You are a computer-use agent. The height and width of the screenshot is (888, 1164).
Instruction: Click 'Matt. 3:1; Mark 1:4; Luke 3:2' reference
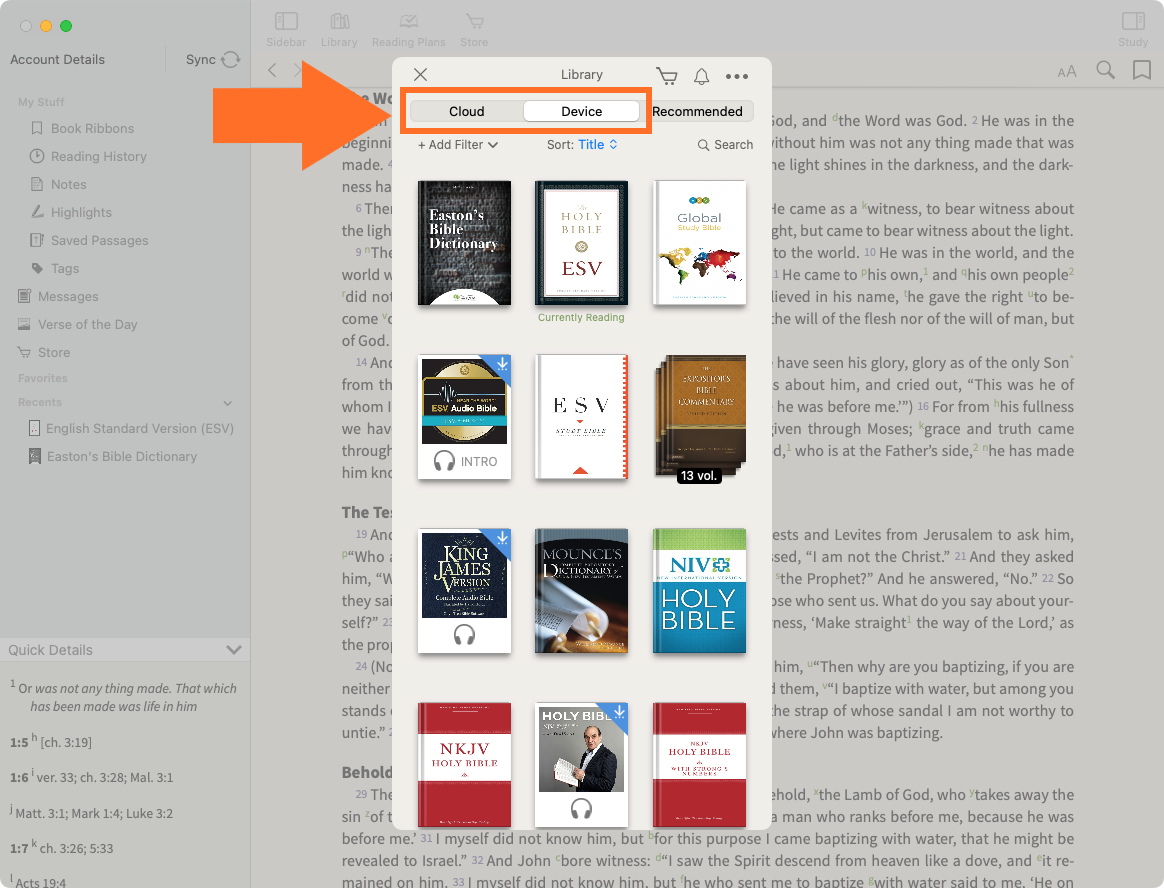(x=94, y=814)
